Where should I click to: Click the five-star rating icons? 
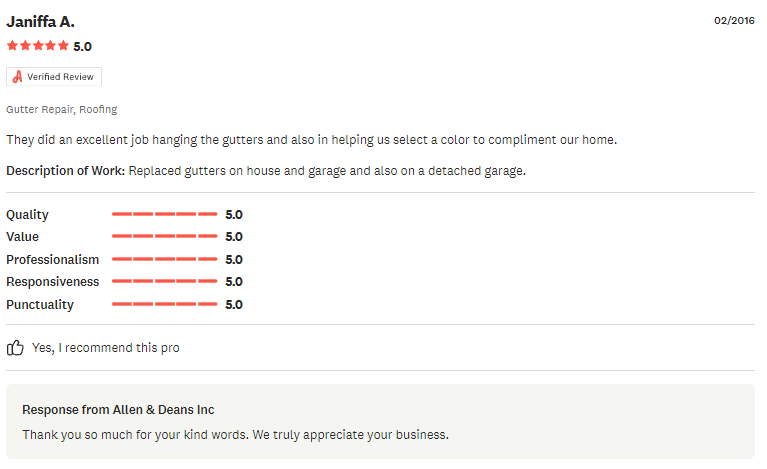click(38, 46)
